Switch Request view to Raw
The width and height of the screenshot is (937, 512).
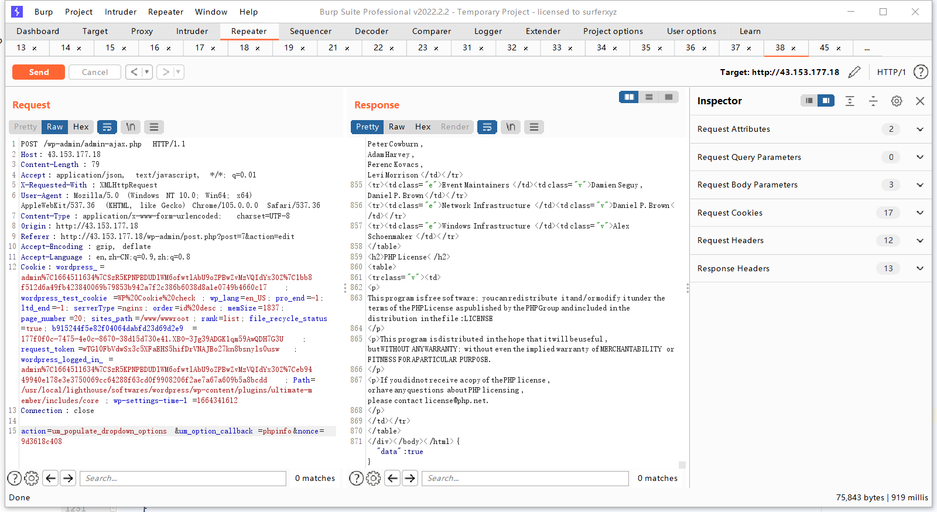55,127
